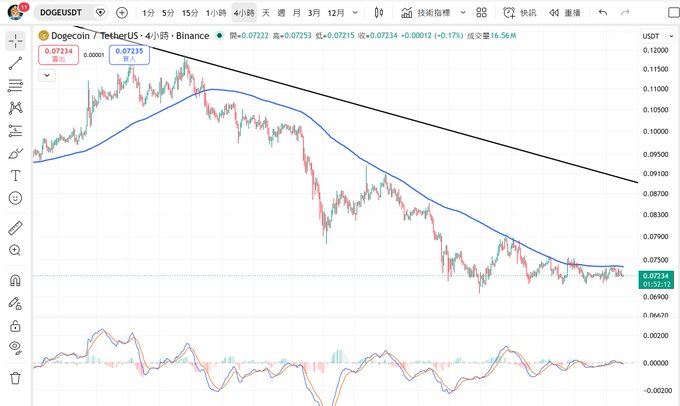The image size is (680, 406).
Task: Click the 0.00001 spread value
Action: (x=94, y=55)
